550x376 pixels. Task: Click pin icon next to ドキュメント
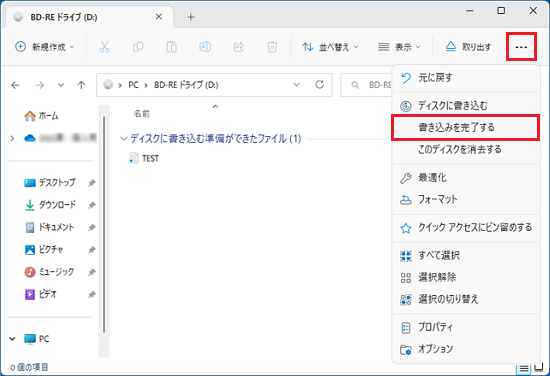coord(92,228)
